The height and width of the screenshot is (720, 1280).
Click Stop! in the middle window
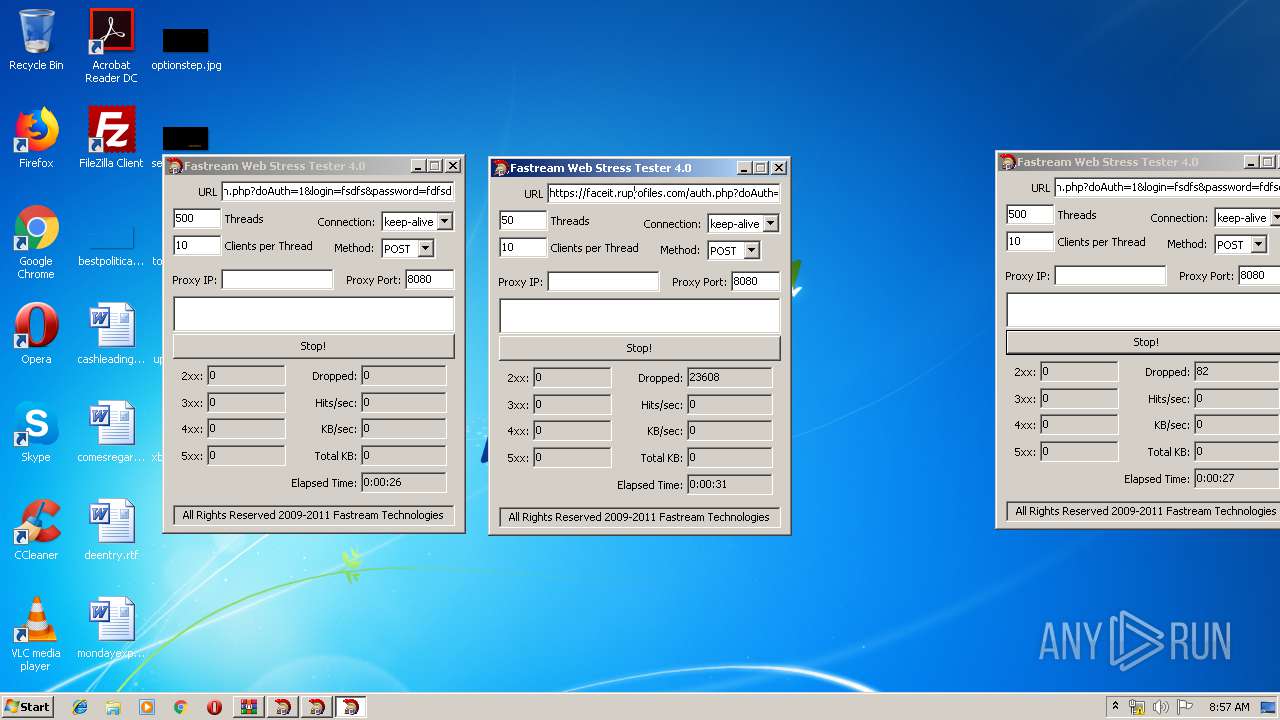[x=639, y=348]
